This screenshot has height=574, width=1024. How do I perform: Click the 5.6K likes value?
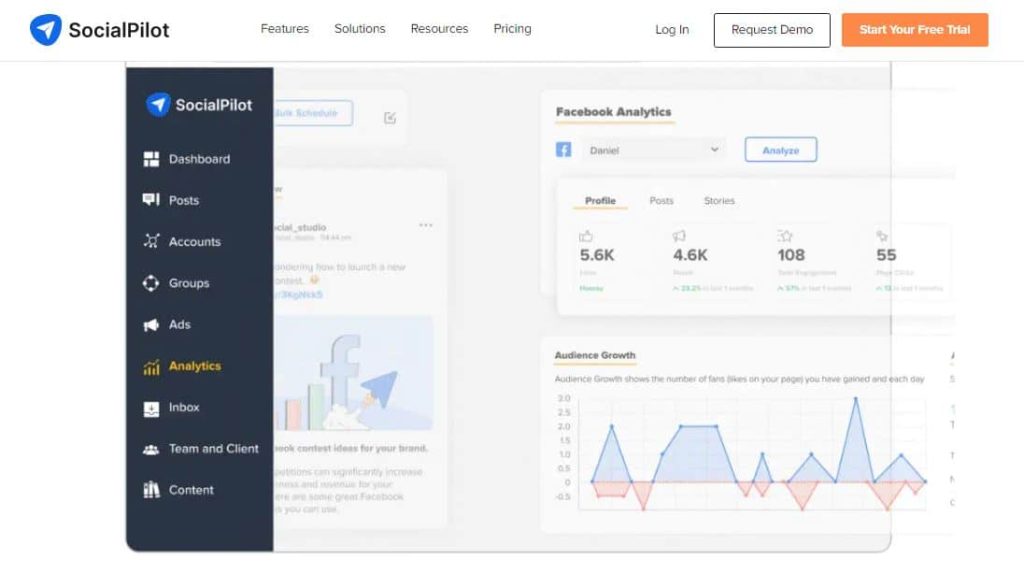597,255
